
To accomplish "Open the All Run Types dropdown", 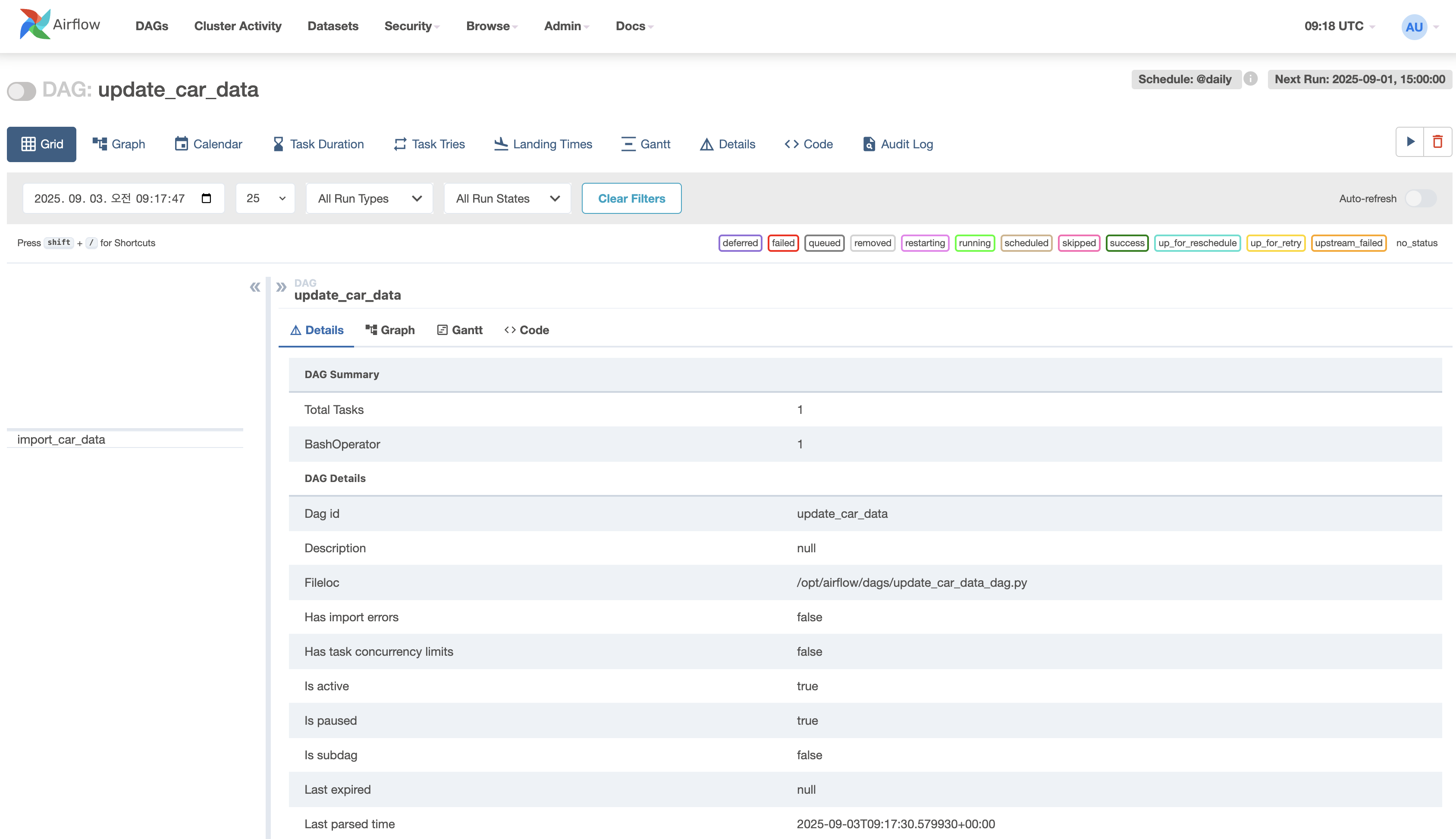I will pos(370,198).
